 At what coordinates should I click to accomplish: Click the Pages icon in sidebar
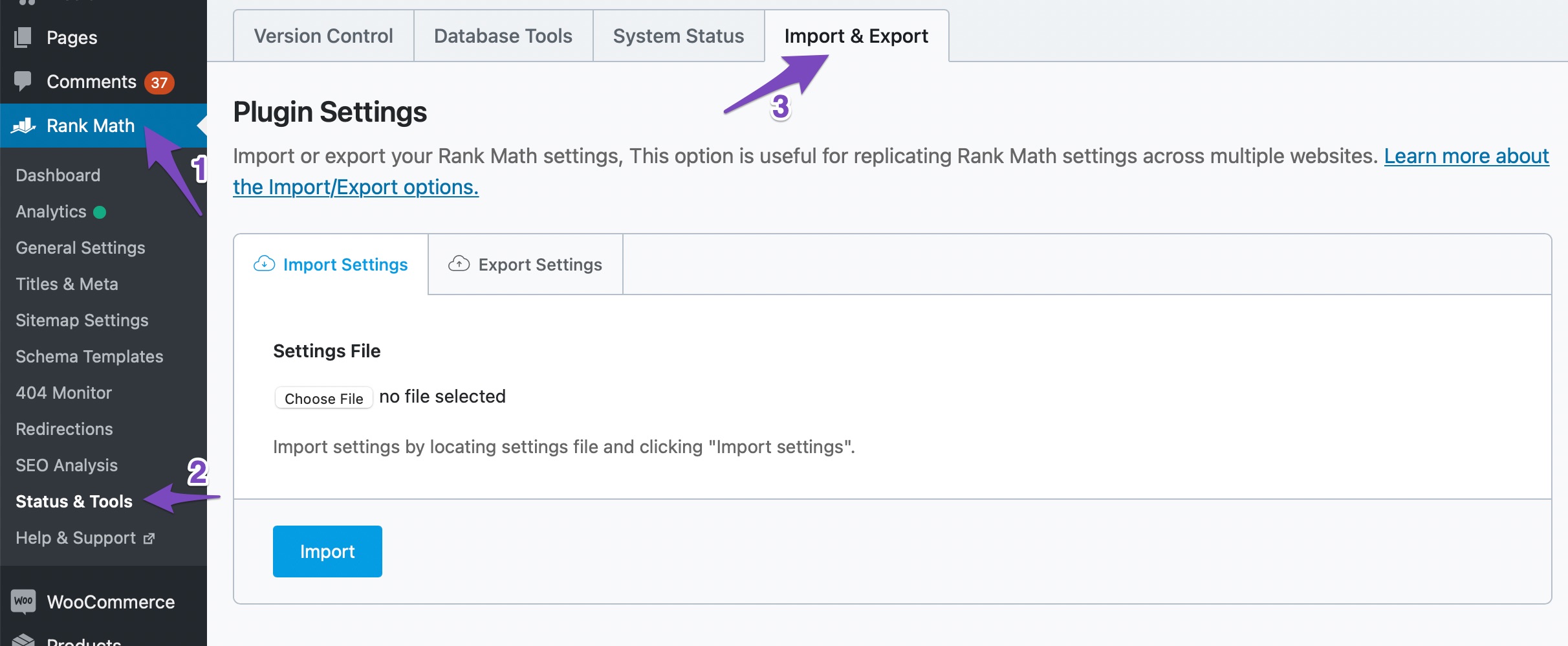[23, 38]
